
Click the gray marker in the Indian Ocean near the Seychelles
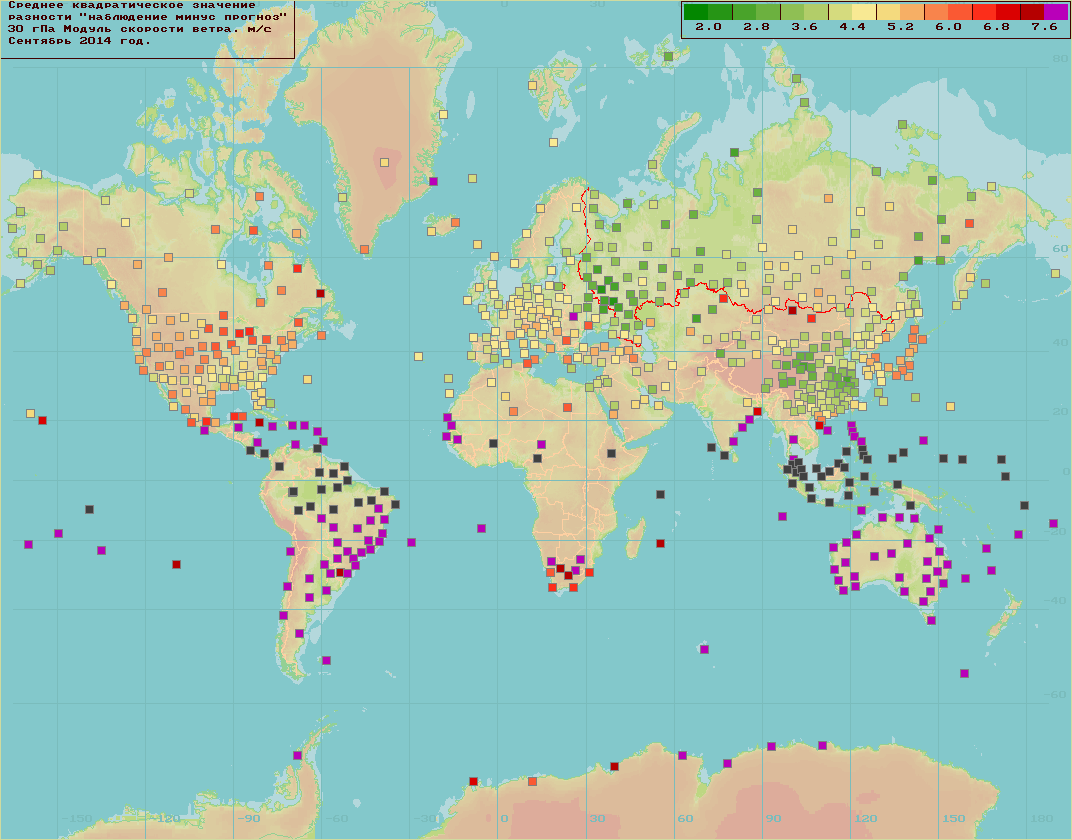(x=660, y=494)
